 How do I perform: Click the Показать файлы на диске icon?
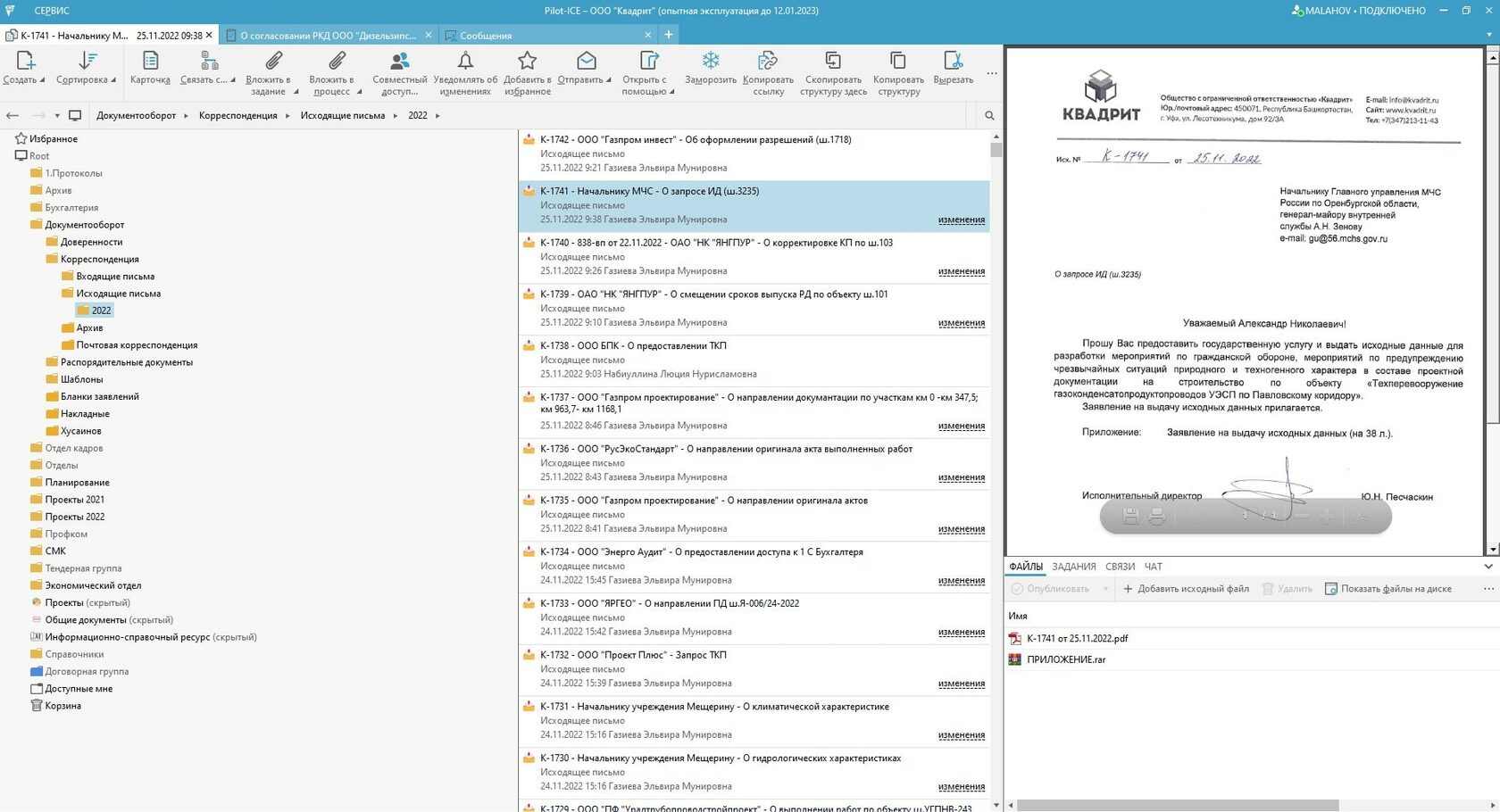tap(1330, 589)
